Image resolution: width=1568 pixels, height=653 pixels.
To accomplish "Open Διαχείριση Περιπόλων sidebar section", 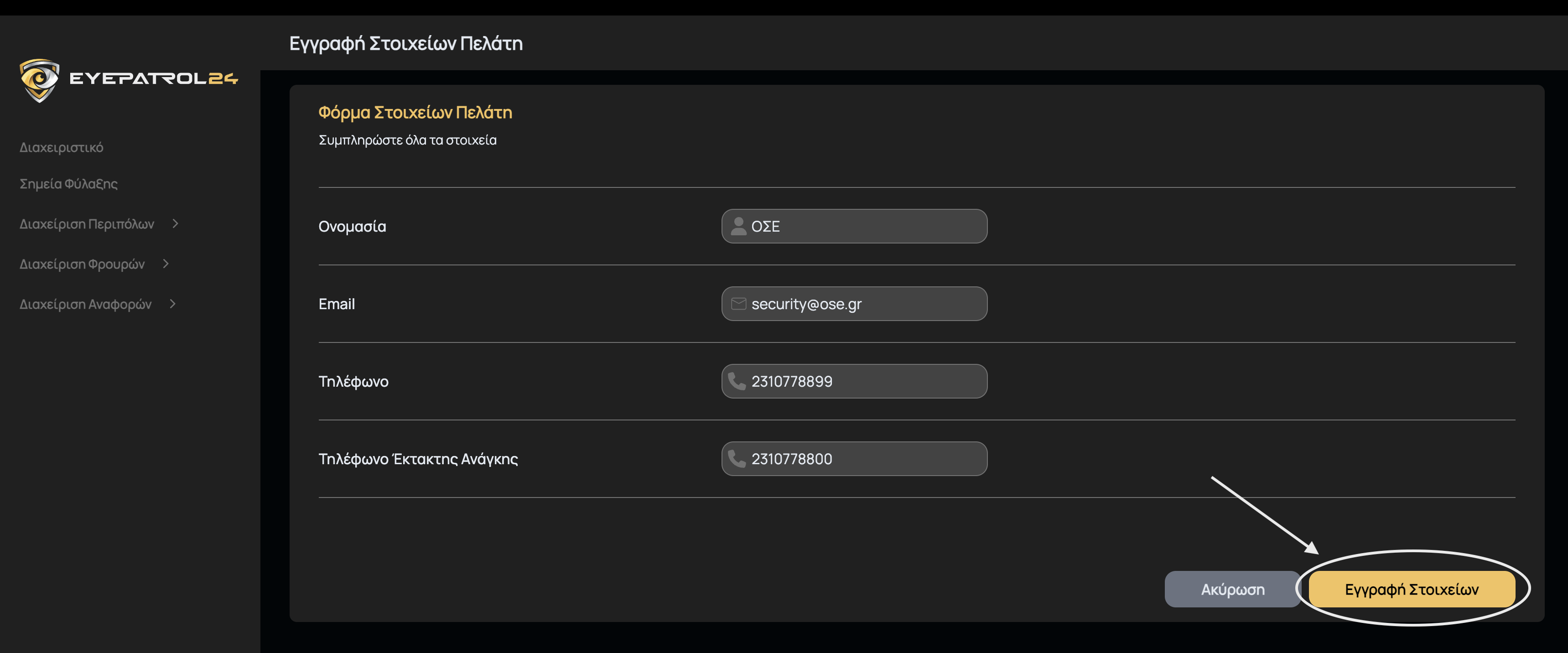I will click(87, 224).
